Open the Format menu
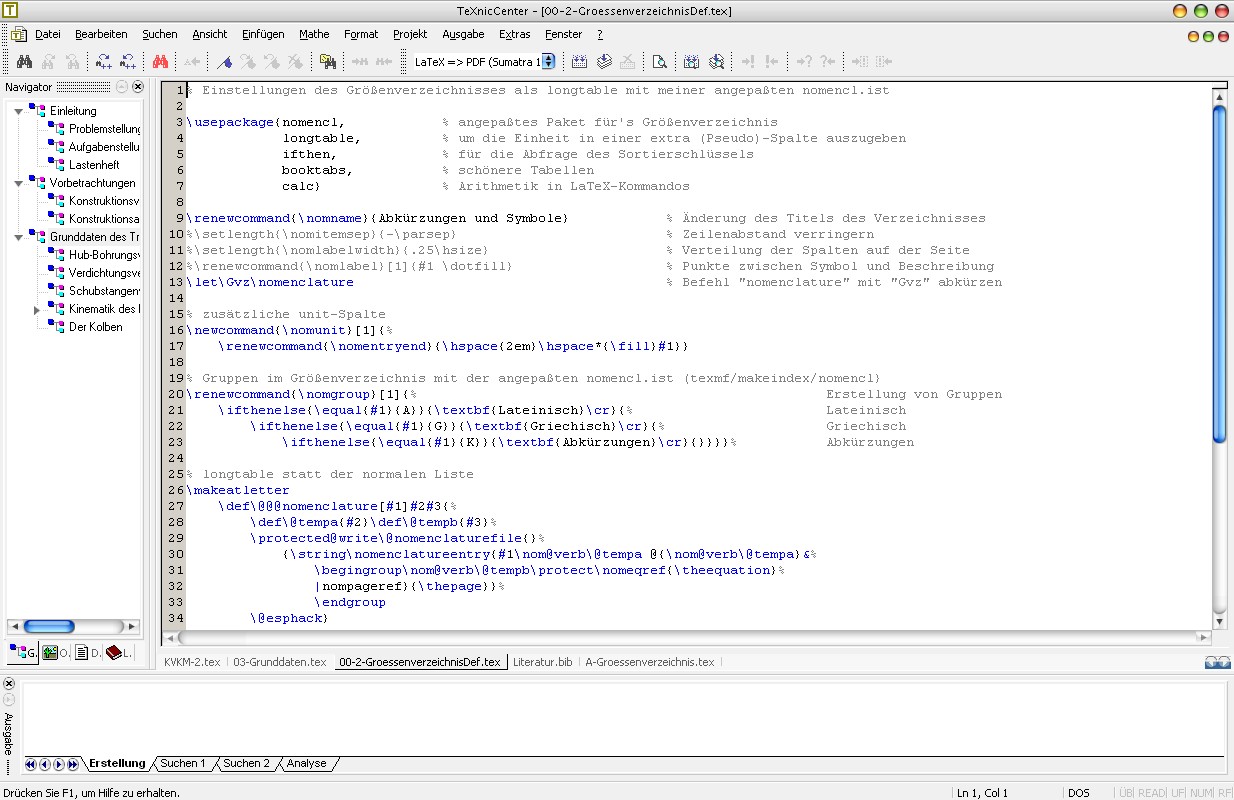Image resolution: width=1234 pixels, height=800 pixels. [x=361, y=34]
